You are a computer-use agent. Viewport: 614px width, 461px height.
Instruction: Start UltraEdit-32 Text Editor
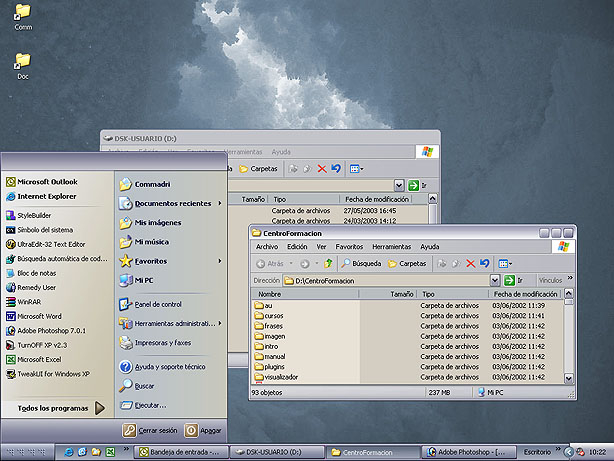coord(50,243)
